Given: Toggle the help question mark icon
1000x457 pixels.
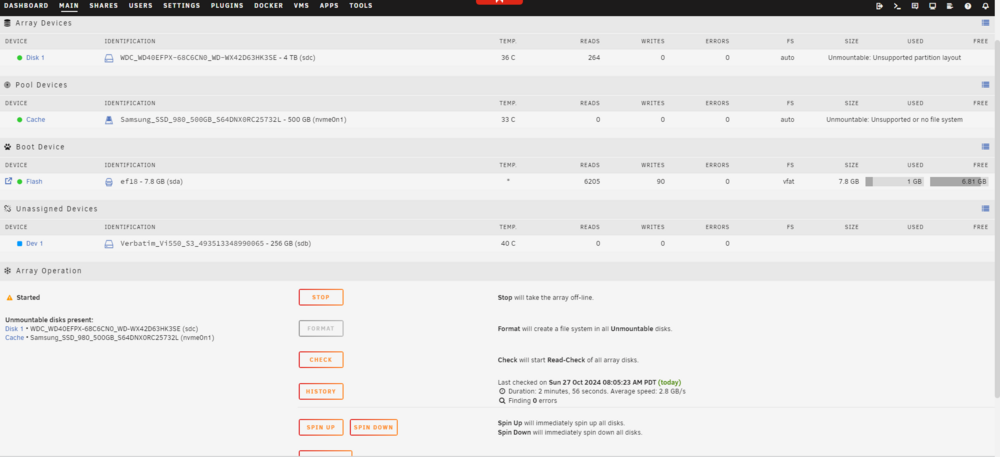Looking at the screenshot, I should 967,6.
